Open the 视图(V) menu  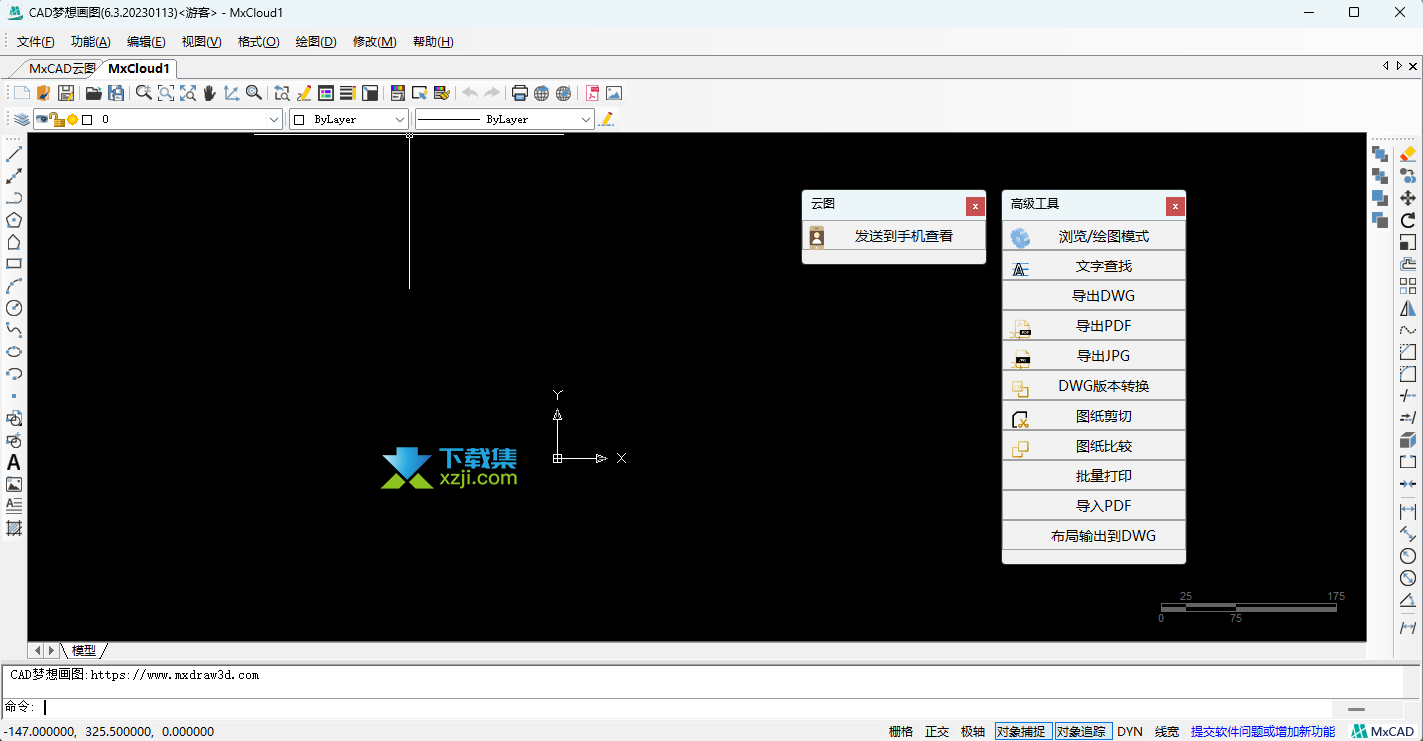pos(201,42)
